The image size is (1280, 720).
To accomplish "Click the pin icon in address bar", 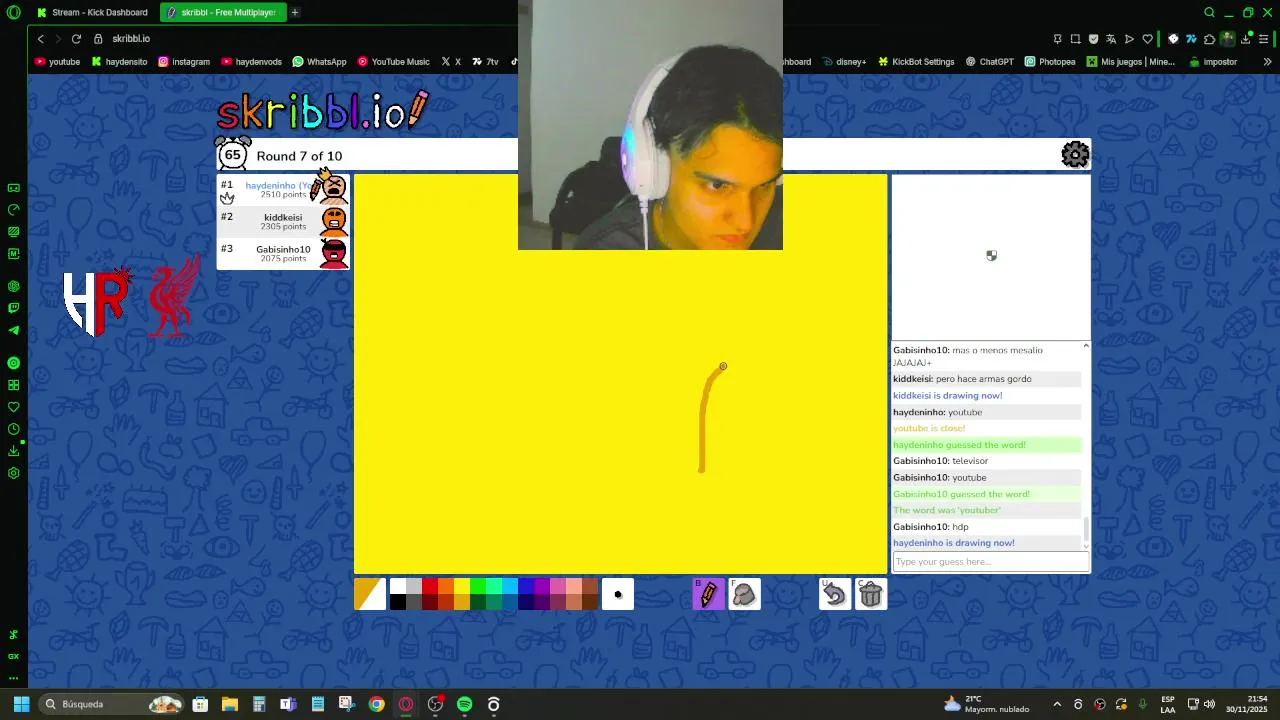I will 1057,39.
